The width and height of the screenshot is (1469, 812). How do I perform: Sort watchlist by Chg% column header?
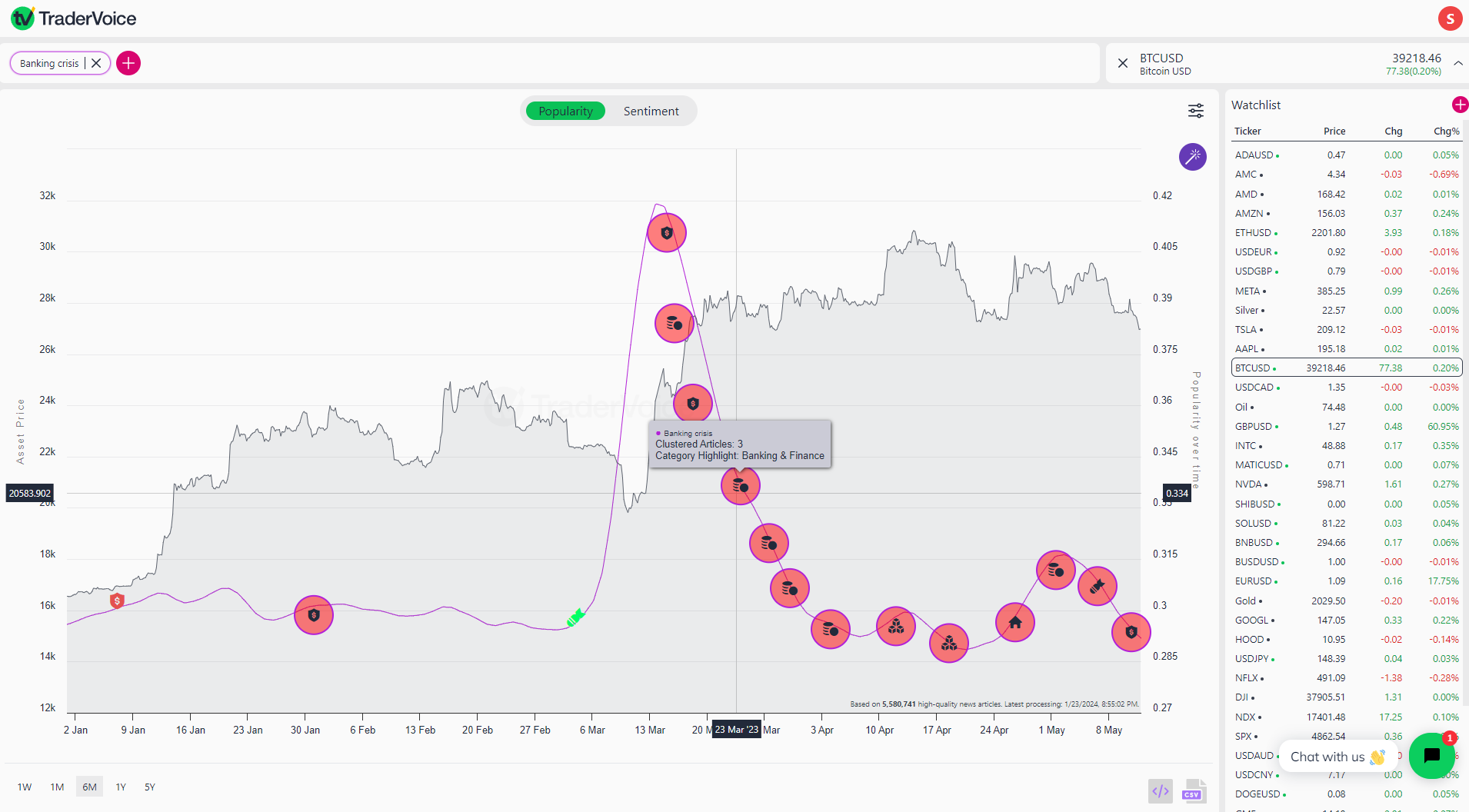(1446, 131)
